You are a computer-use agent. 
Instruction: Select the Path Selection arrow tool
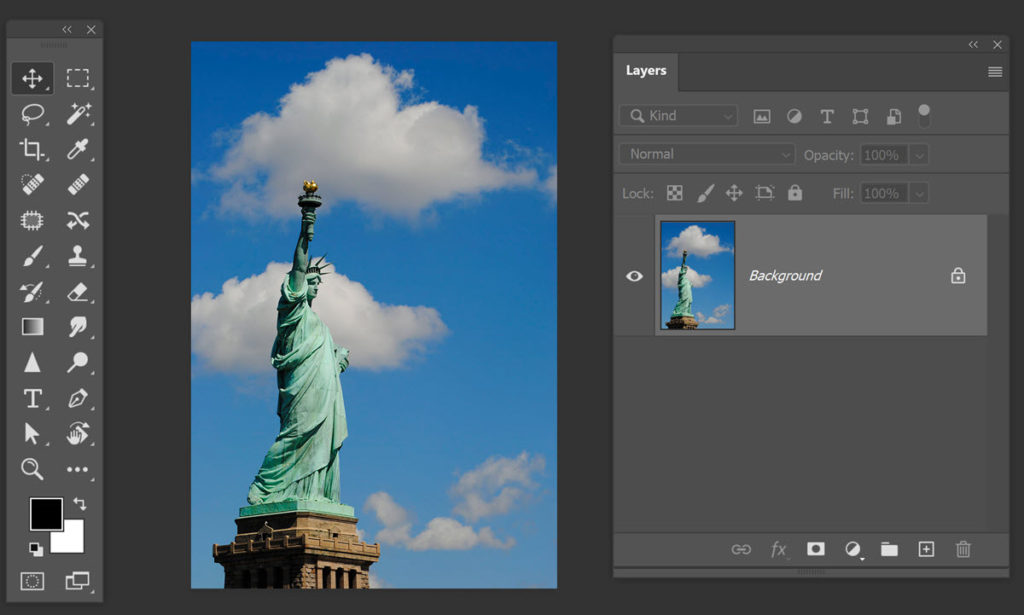pos(32,434)
